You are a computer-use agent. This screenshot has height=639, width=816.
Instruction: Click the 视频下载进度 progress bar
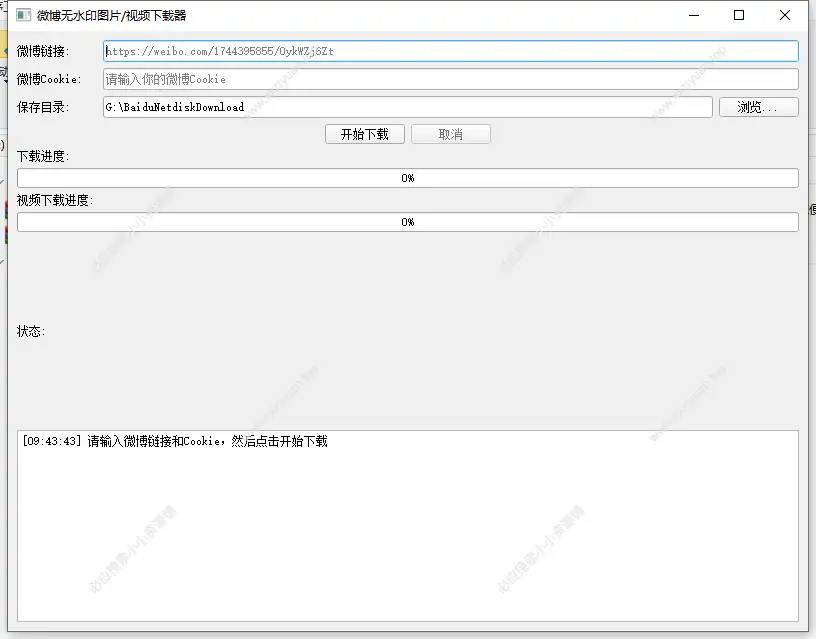click(x=408, y=222)
